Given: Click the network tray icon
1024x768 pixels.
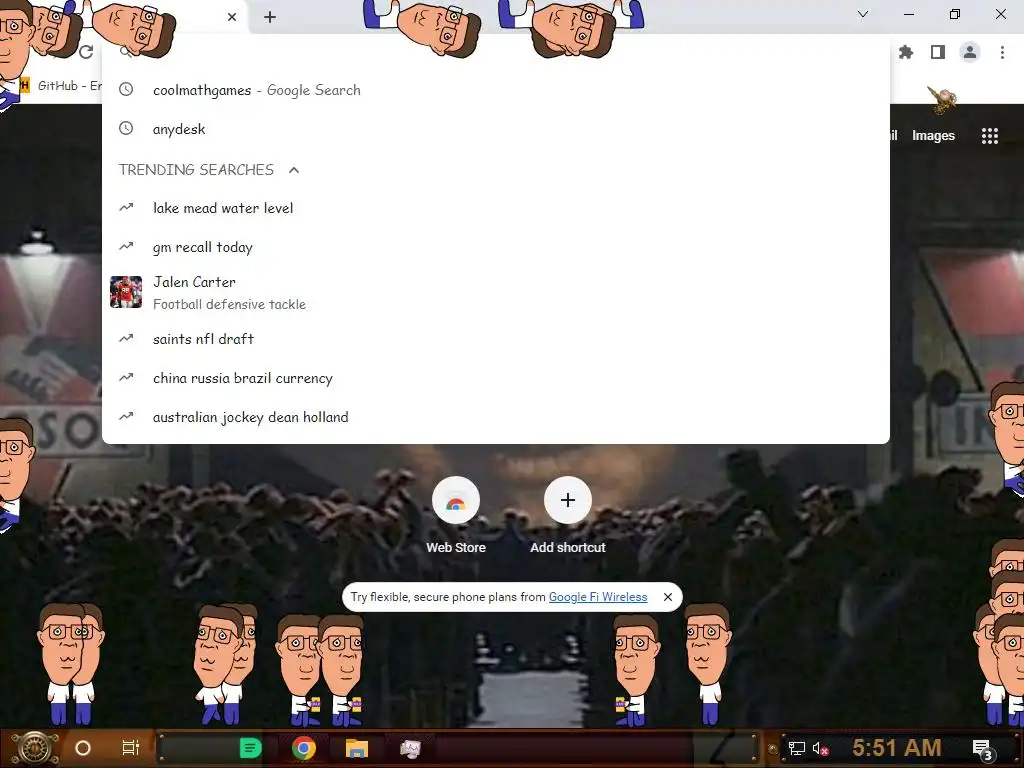Looking at the screenshot, I should point(797,748).
